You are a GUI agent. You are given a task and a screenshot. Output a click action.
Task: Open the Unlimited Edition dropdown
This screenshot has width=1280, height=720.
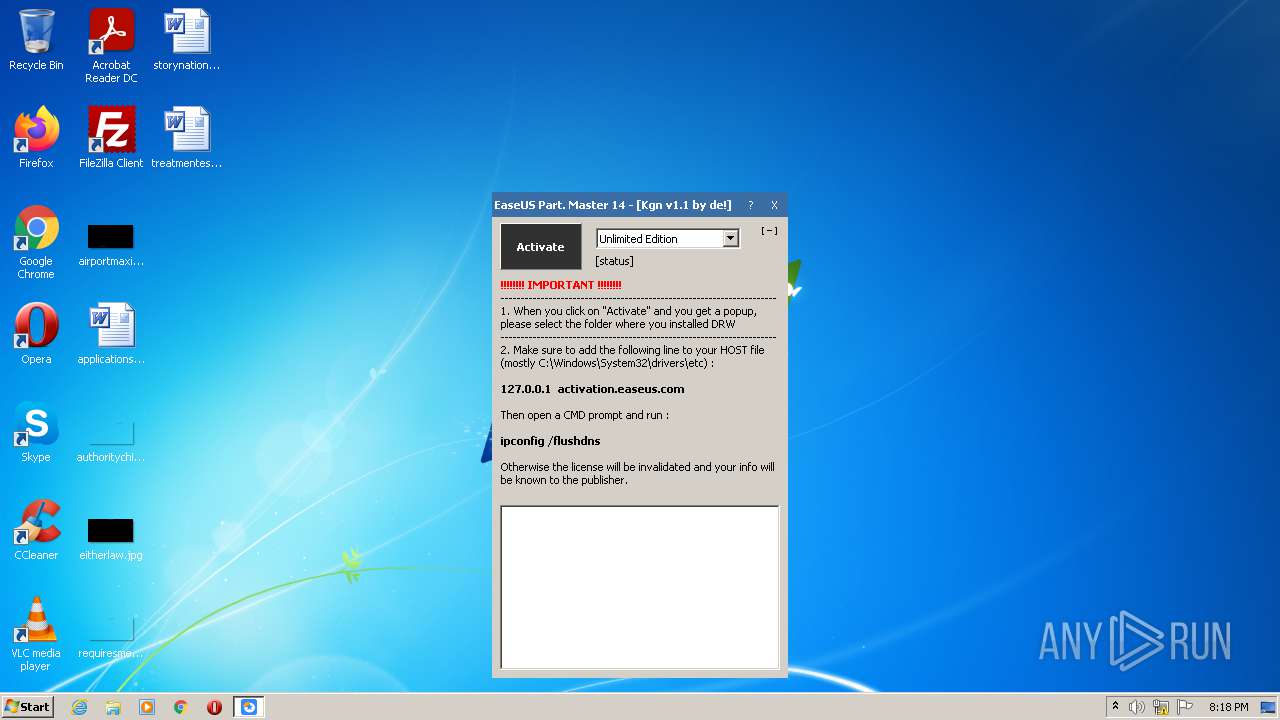point(730,239)
